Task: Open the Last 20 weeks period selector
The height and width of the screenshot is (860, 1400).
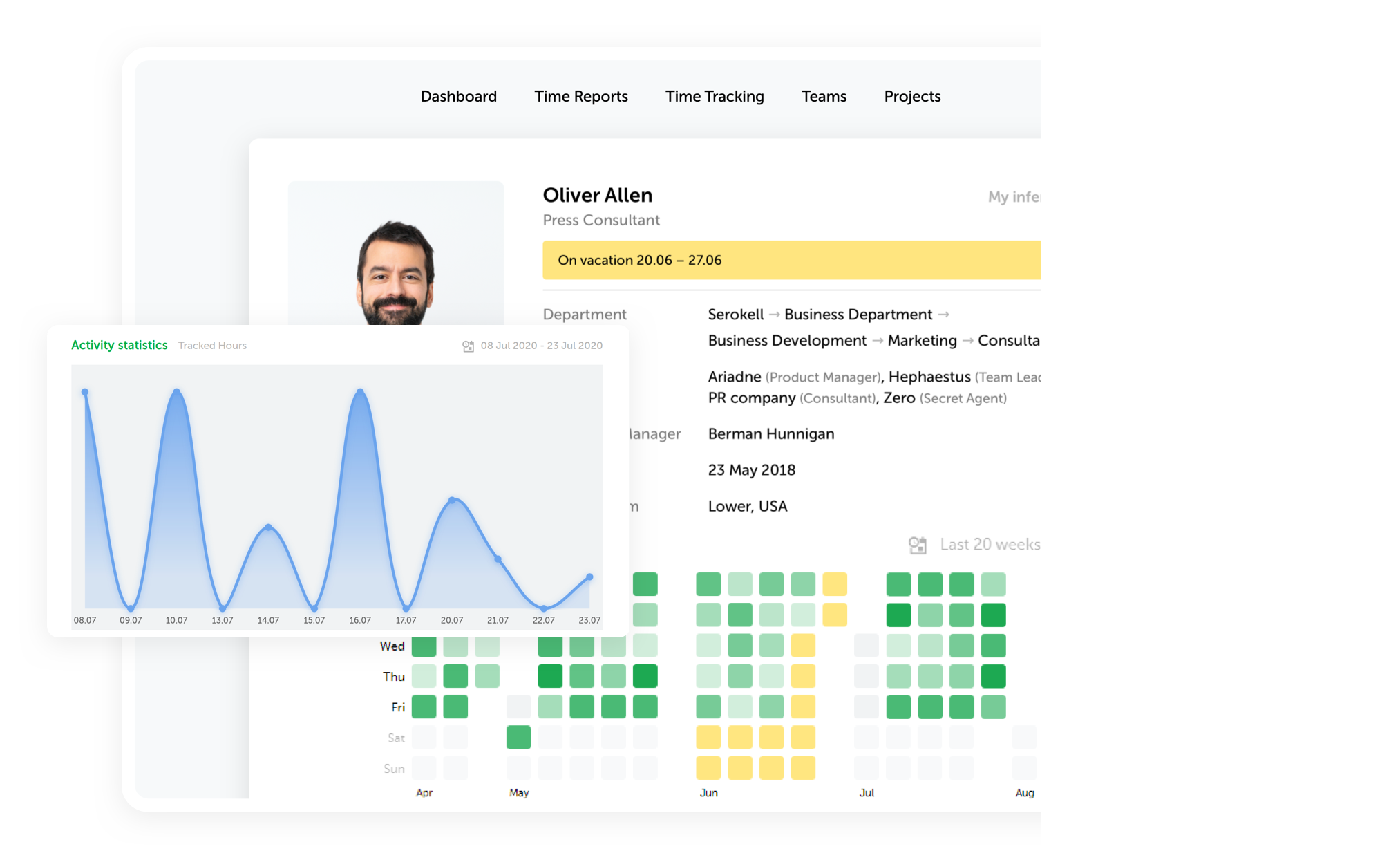Action: tap(988, 545)
